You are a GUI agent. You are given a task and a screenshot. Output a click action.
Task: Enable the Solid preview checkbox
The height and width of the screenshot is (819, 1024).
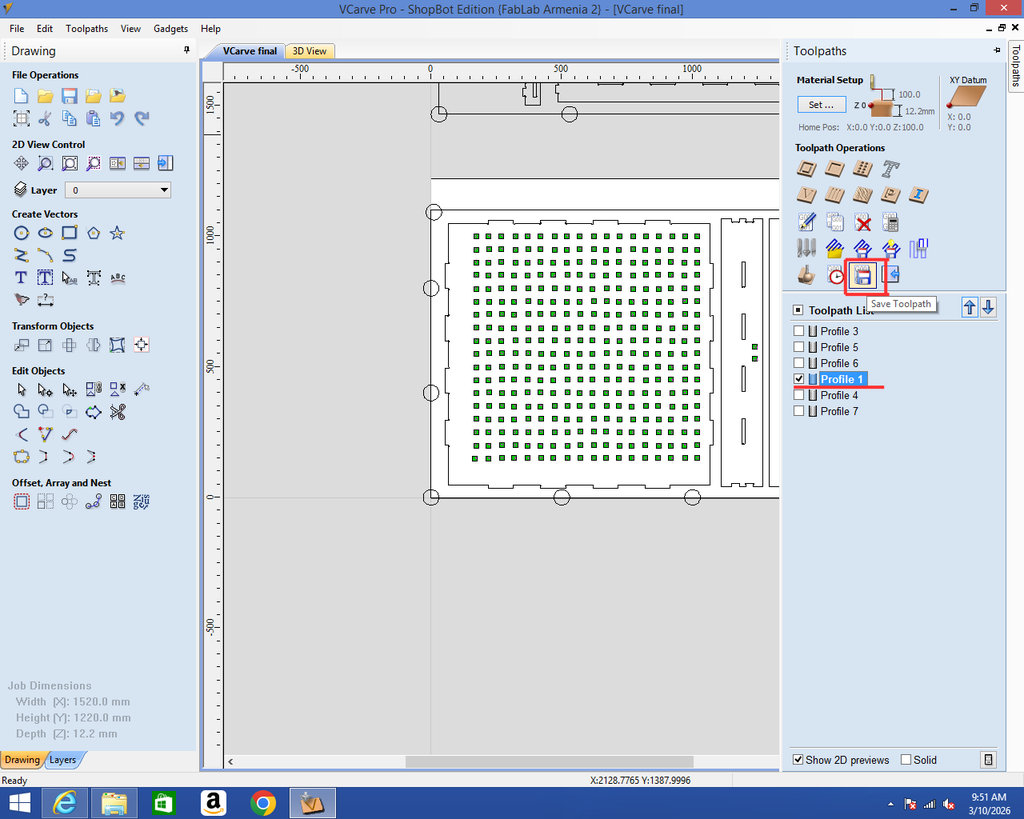pos(906,760)
